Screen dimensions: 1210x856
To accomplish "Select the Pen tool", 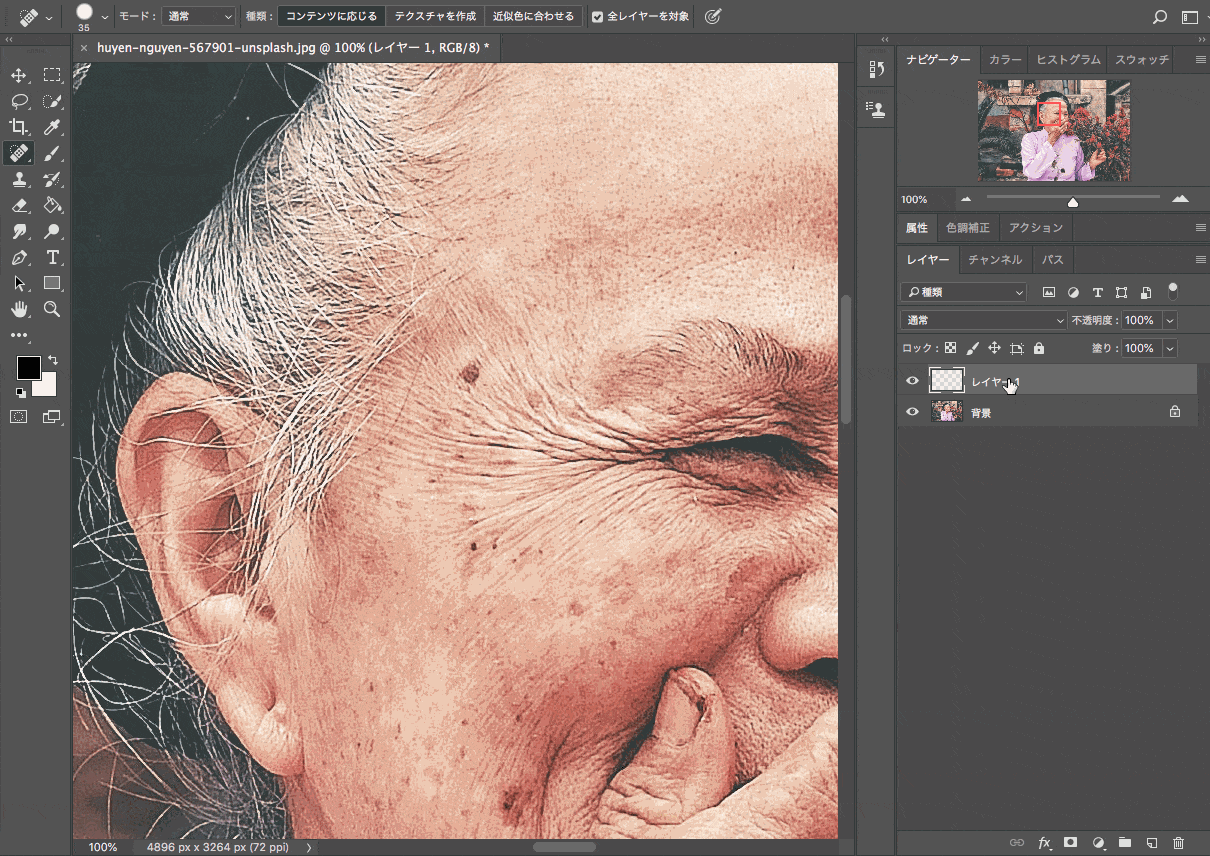I will tap(19, 257).
